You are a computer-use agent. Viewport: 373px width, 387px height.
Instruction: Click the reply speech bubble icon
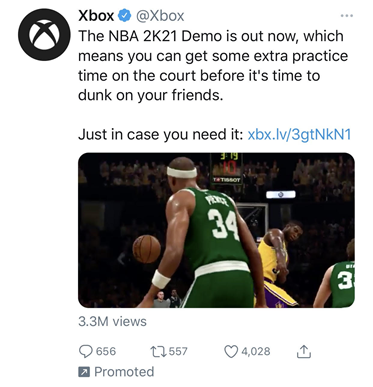click(85, 351)
